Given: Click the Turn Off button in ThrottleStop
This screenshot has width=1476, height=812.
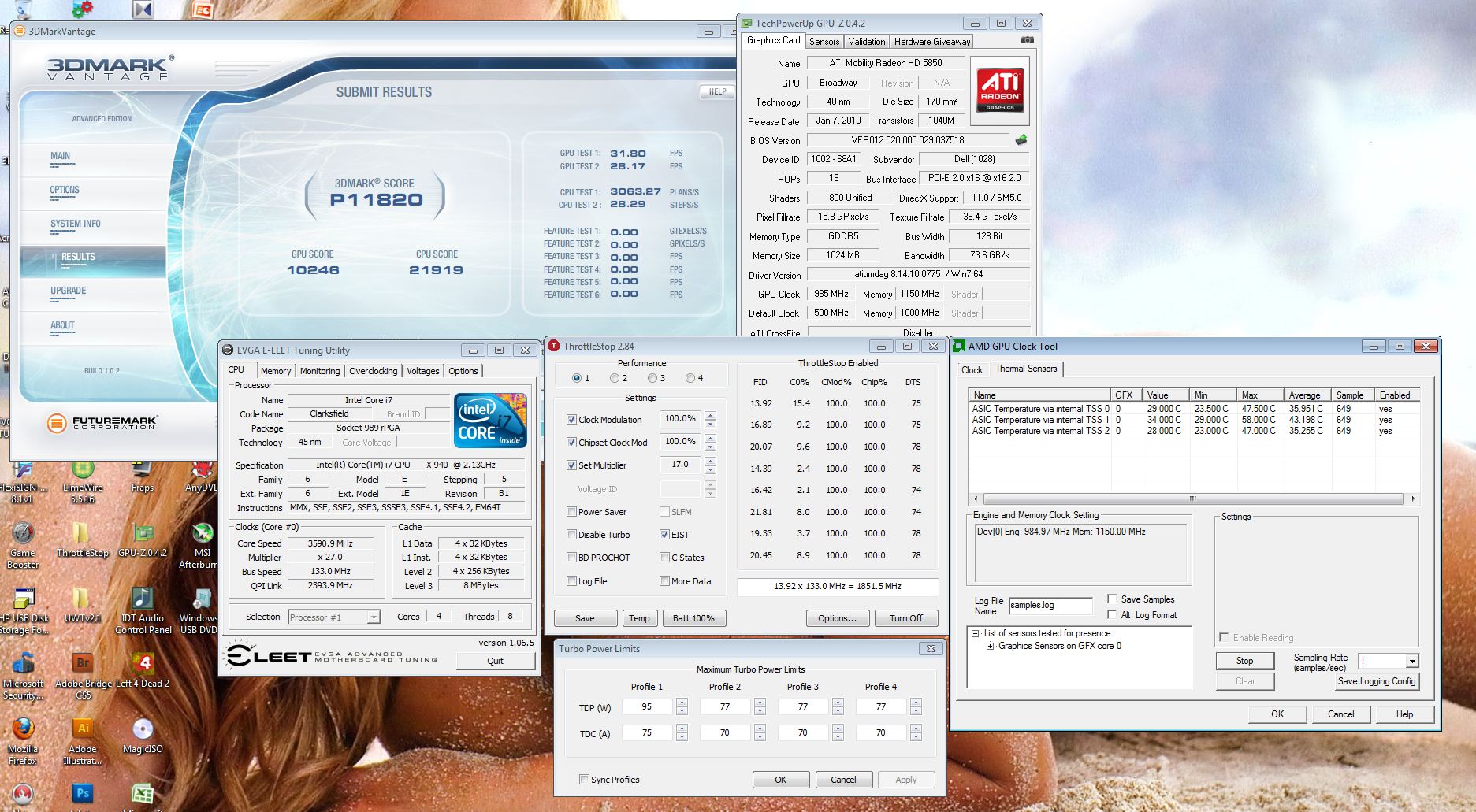Looking at the screenshot, I should point(906,618).
